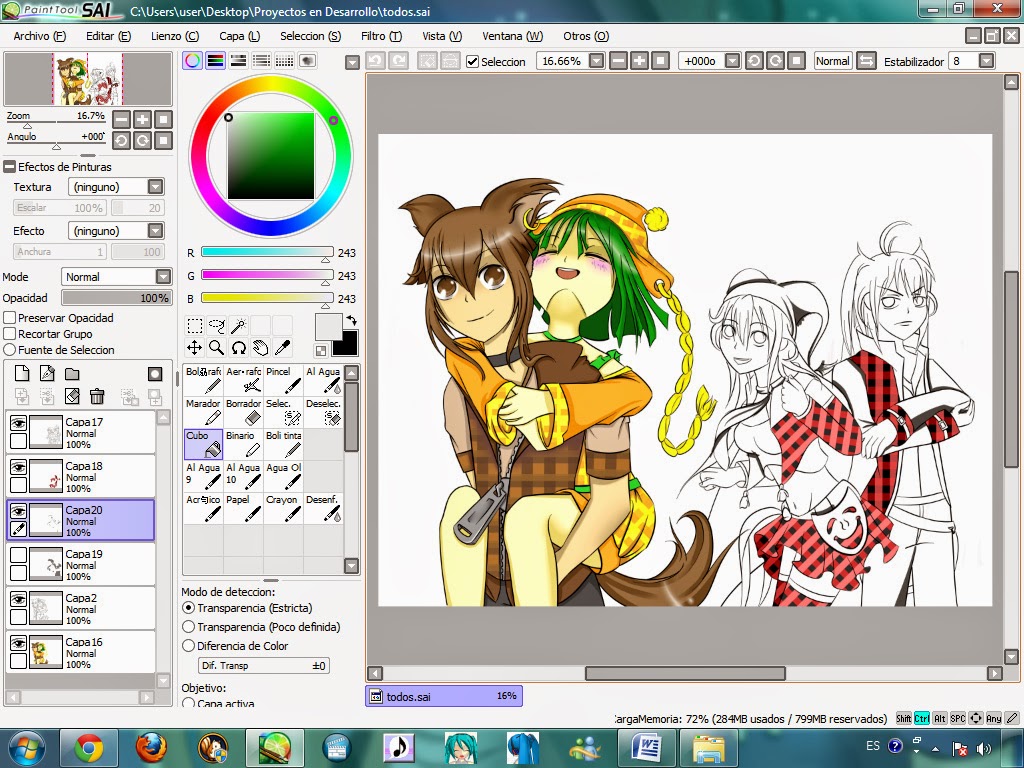Select the Capa2 layer row
1024x768 pixels.
tap(80, 609)
